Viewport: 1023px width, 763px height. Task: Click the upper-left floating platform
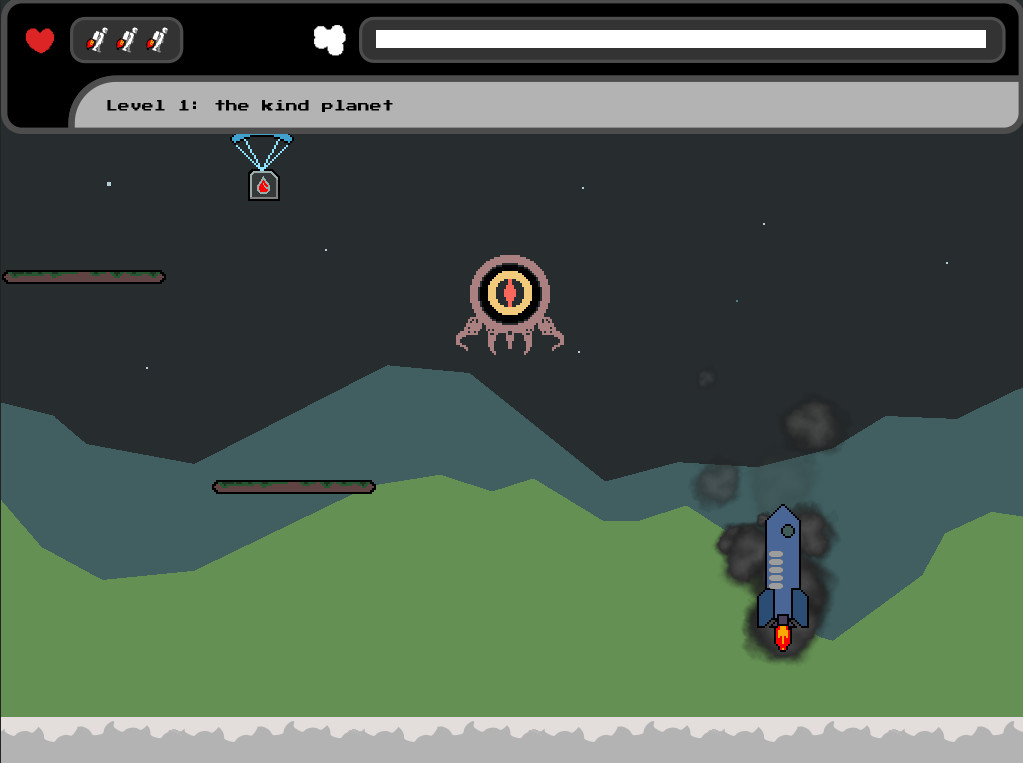(x=83, y=276)
